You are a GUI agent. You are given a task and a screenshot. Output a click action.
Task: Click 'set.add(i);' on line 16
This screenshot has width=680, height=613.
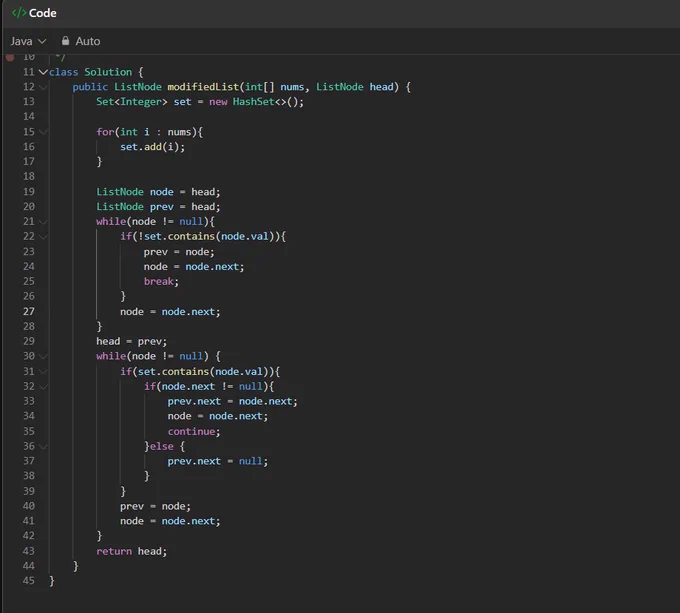(152, 147)
